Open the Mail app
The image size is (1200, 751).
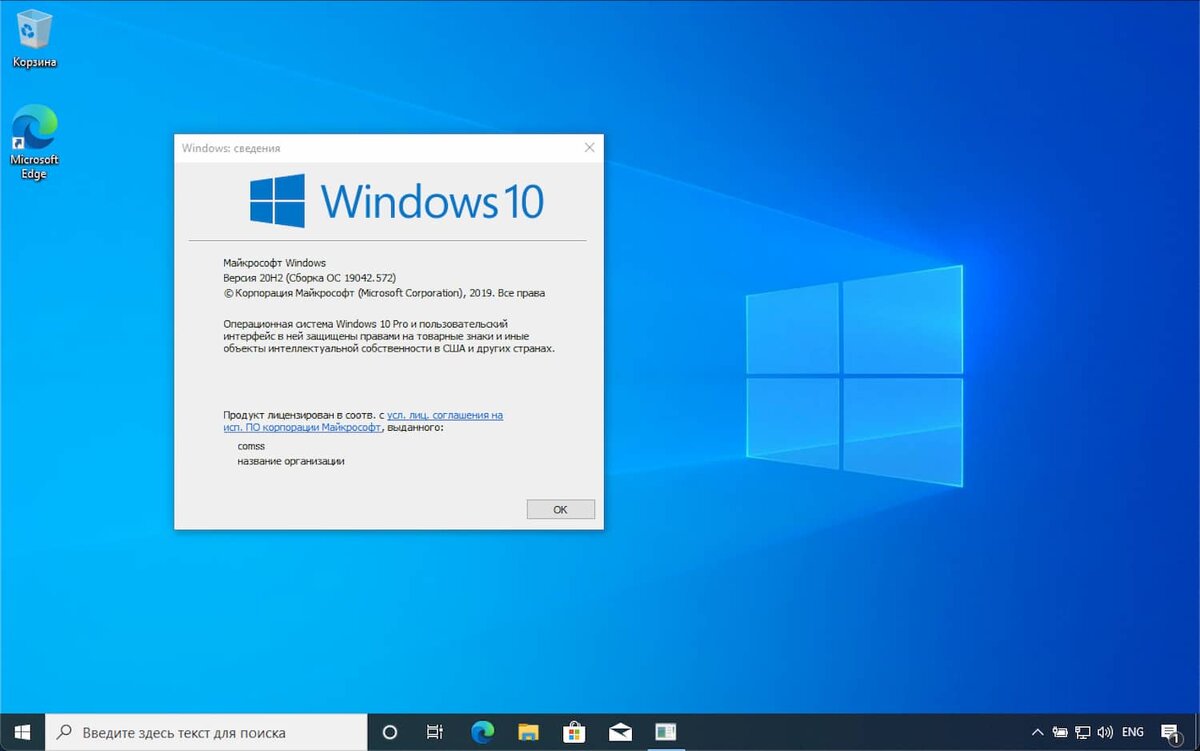click(620, 731)
